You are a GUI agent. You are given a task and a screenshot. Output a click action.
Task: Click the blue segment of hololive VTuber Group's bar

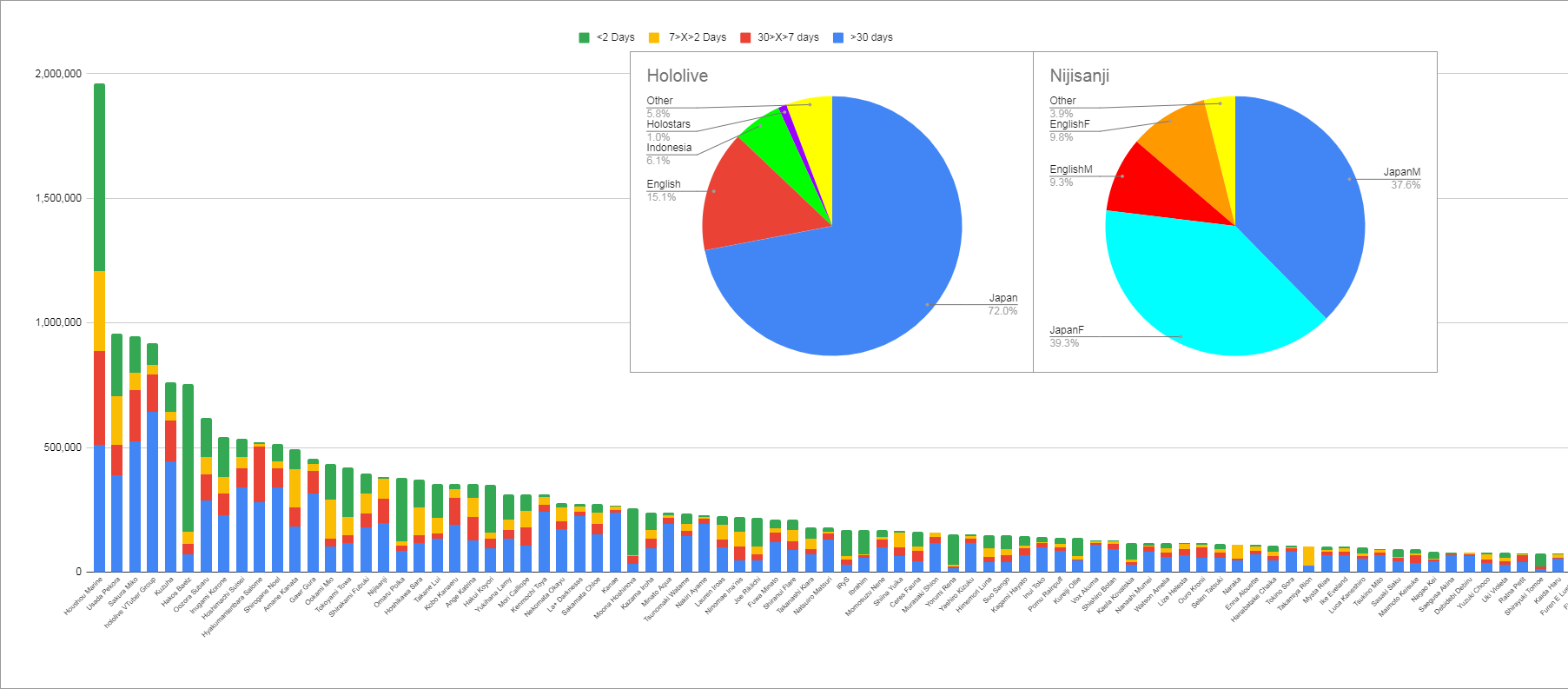[153, 492]
